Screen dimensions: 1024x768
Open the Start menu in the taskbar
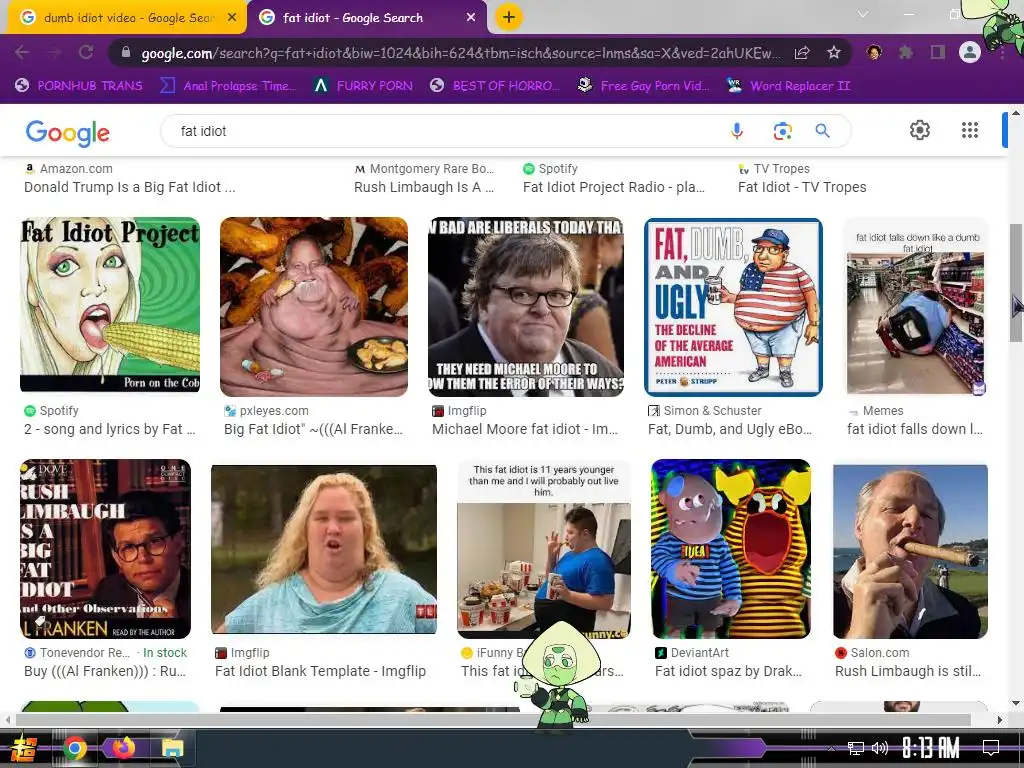click(x=24, y=748)
